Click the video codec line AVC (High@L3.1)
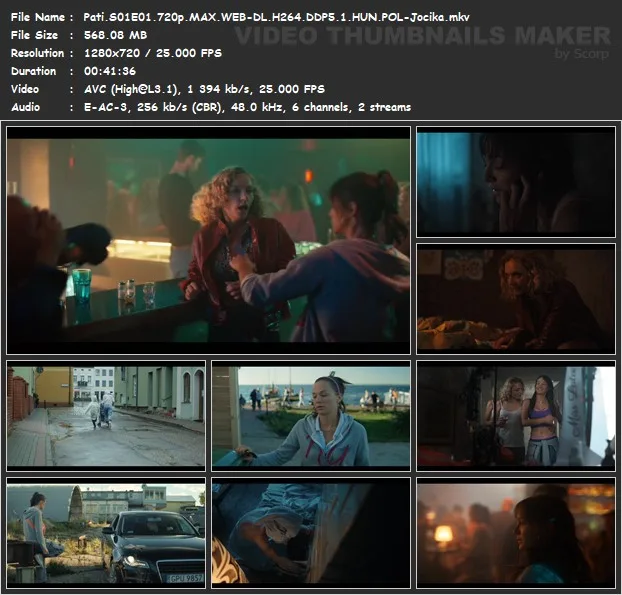Image resolution: width=622 pixels, height=595 pixels. tap(204, 89)
